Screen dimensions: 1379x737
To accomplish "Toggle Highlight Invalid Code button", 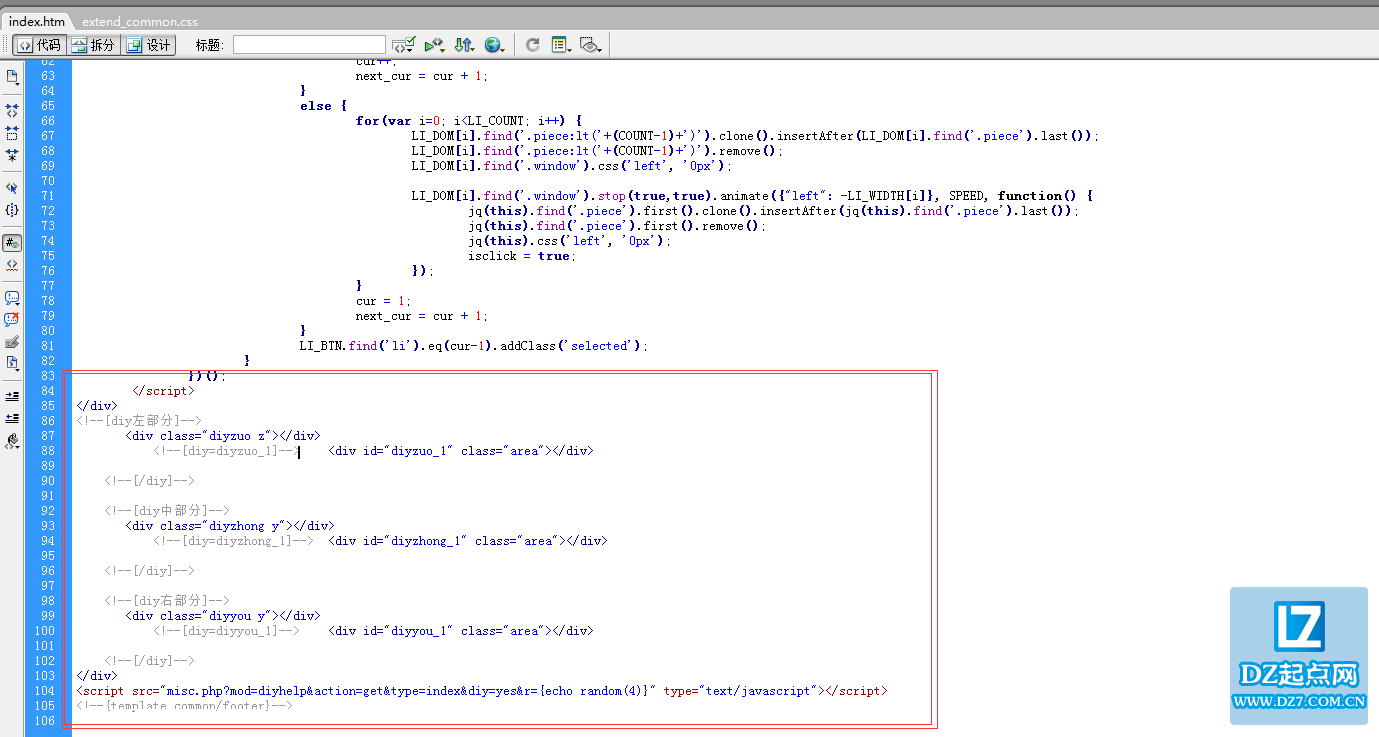I will click(x=12, y=265).
